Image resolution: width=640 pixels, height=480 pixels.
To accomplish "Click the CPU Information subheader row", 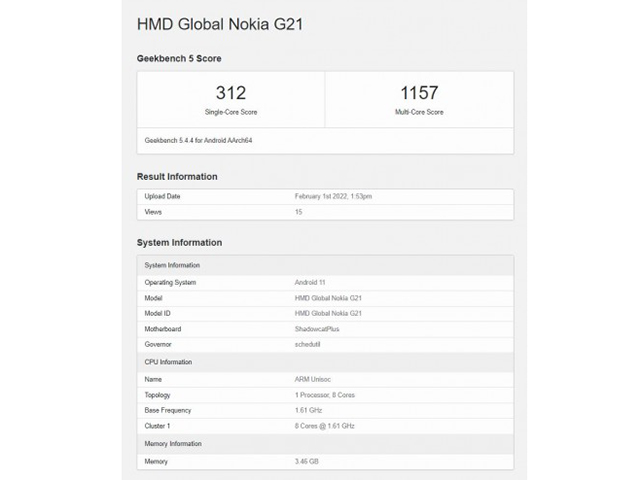I will tap(325, 362).
